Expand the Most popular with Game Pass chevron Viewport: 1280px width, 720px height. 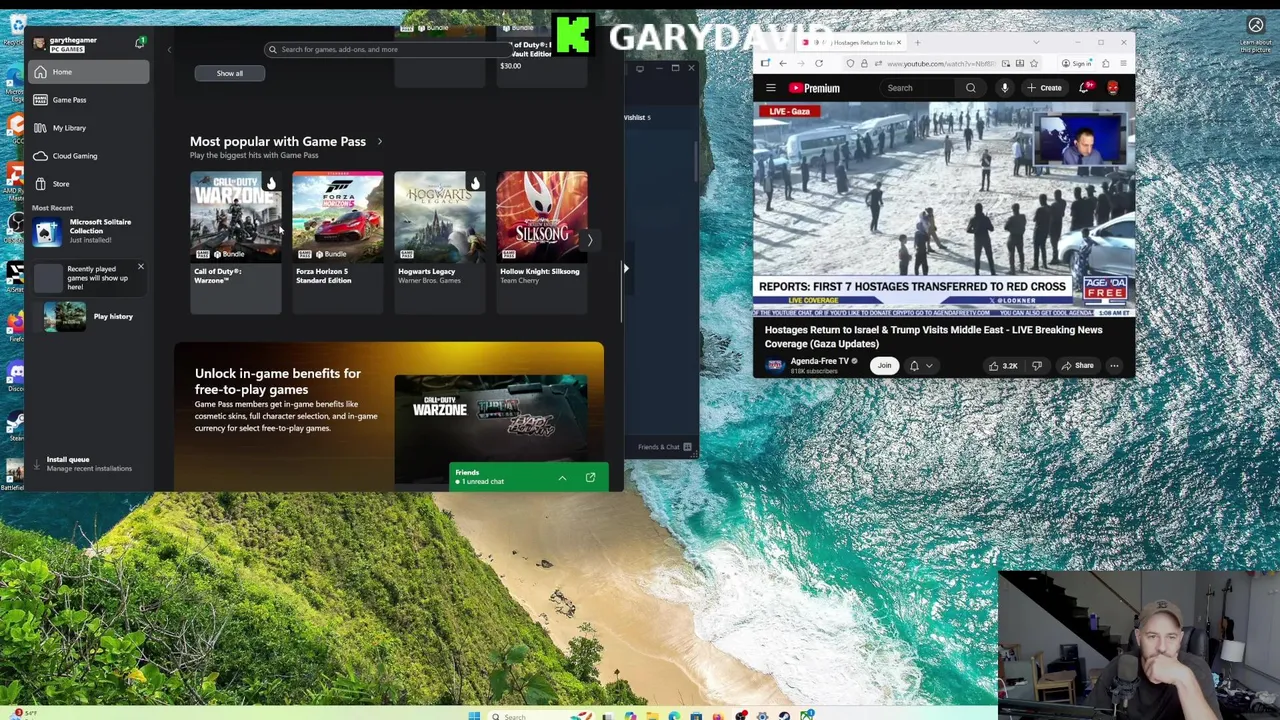(x=379, y=141)
